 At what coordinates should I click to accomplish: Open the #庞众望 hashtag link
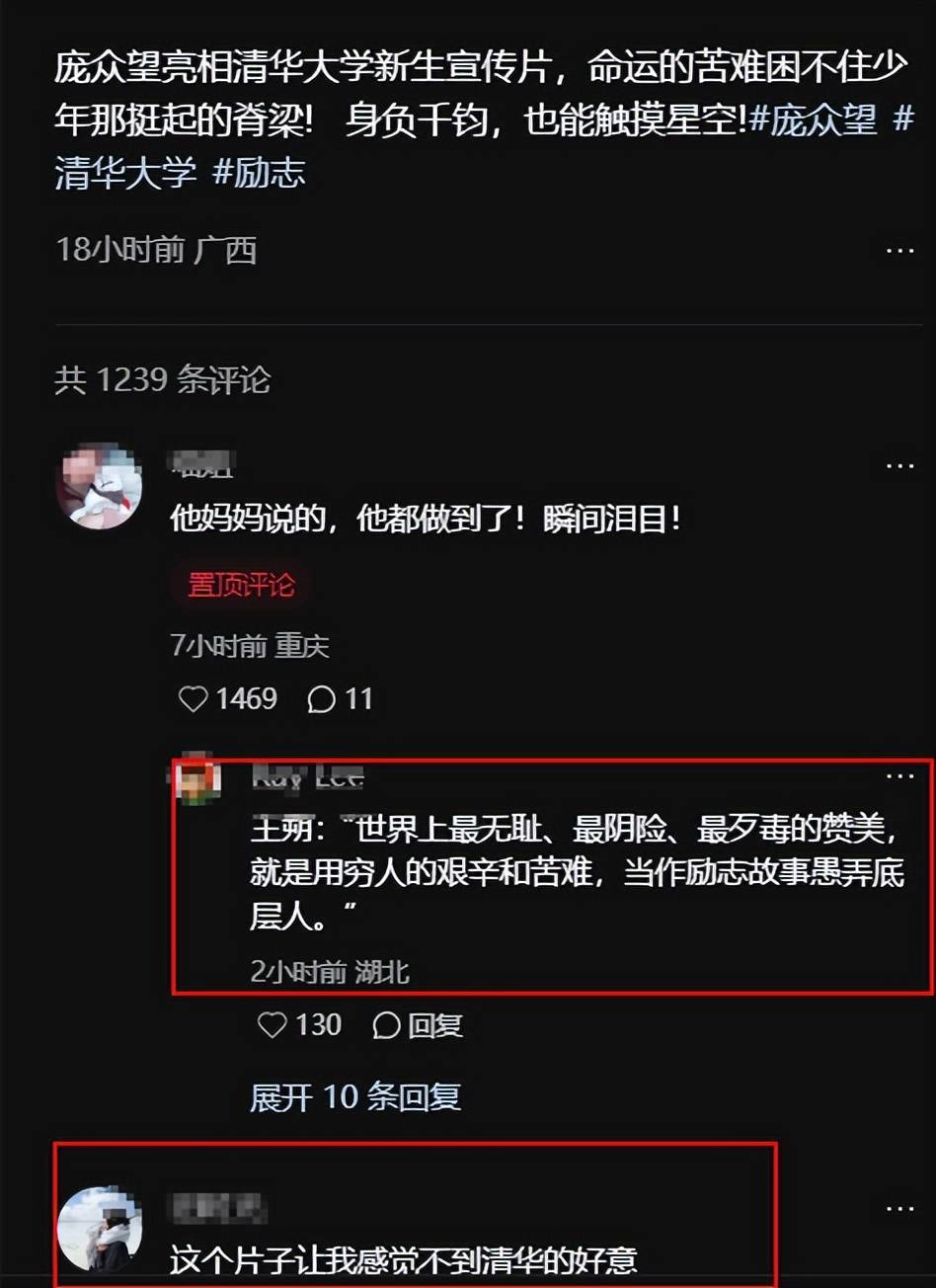coord(813,121)
